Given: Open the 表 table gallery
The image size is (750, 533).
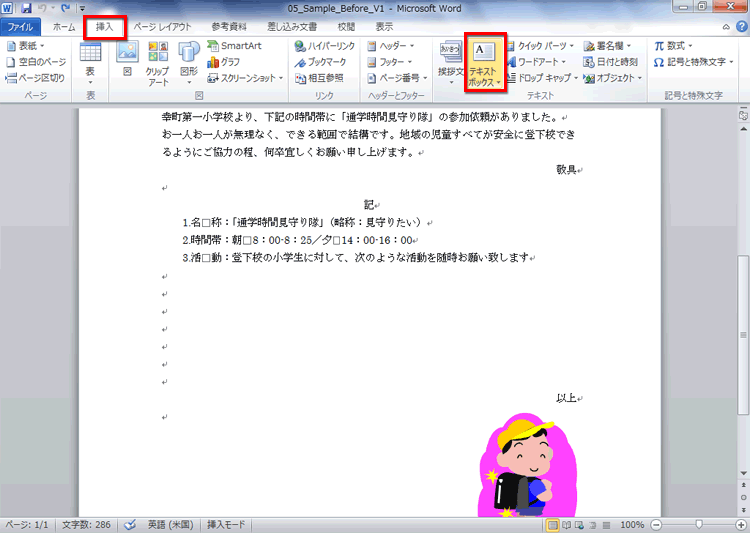Looking at the screenshot, I should (90, 64).
